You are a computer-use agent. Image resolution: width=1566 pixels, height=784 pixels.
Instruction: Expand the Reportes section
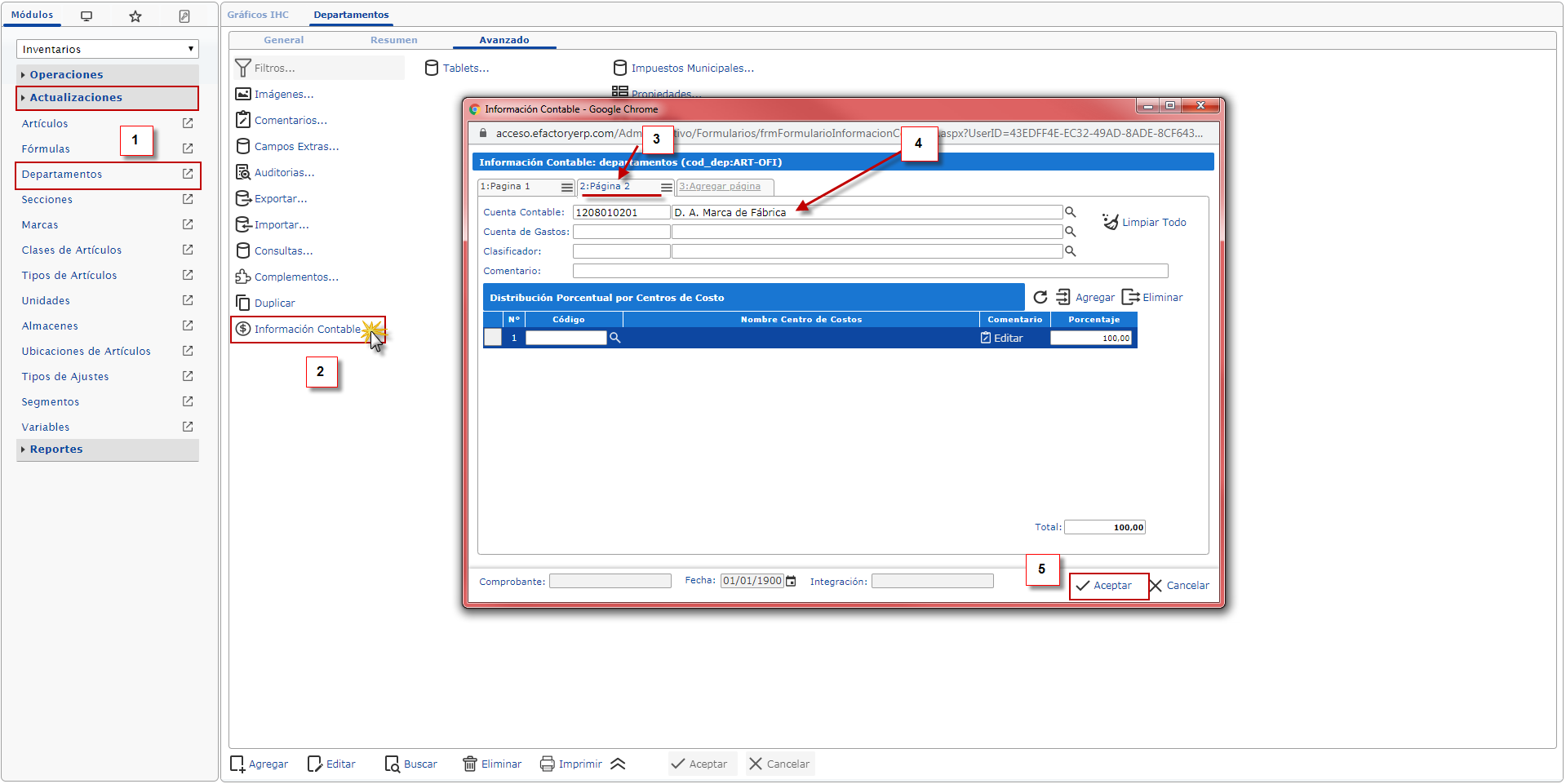tap(55, 450)
